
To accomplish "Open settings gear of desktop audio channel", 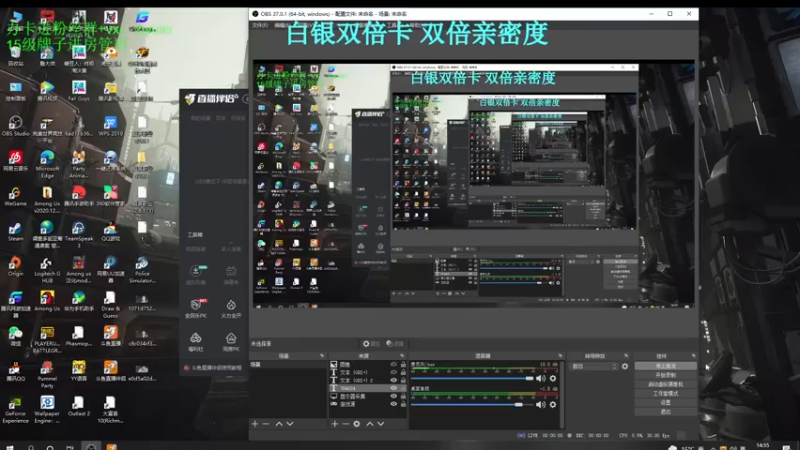I will pyautogui.click(x=553, y=405).
